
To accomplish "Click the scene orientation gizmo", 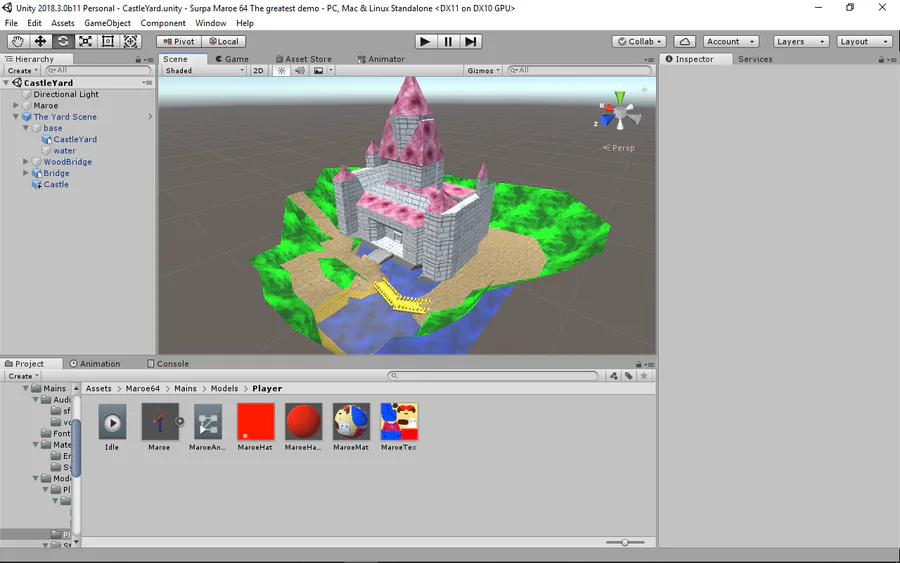I will pos(620,112).
